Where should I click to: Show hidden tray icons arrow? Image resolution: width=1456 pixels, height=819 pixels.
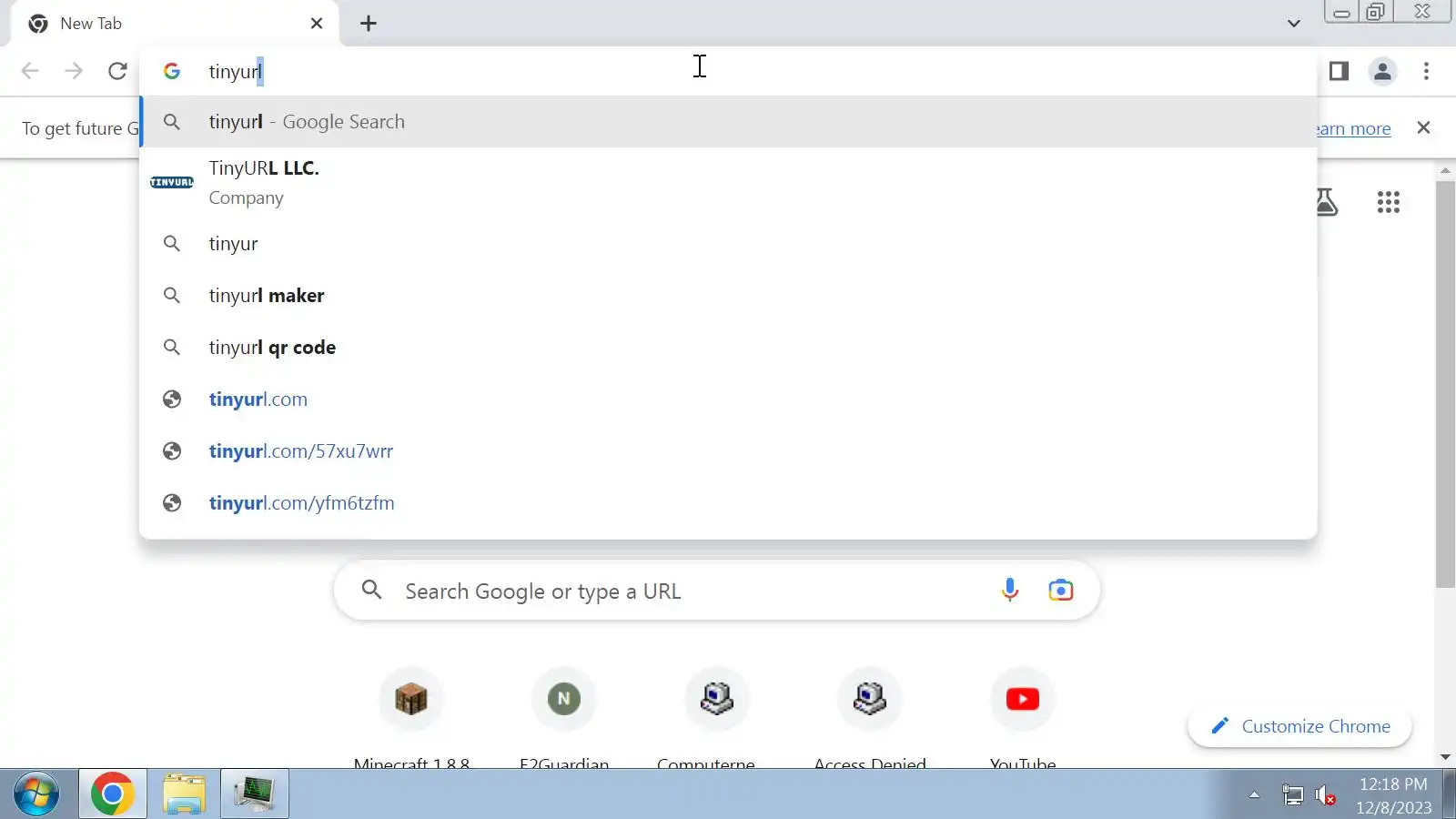pos(1254,795)
